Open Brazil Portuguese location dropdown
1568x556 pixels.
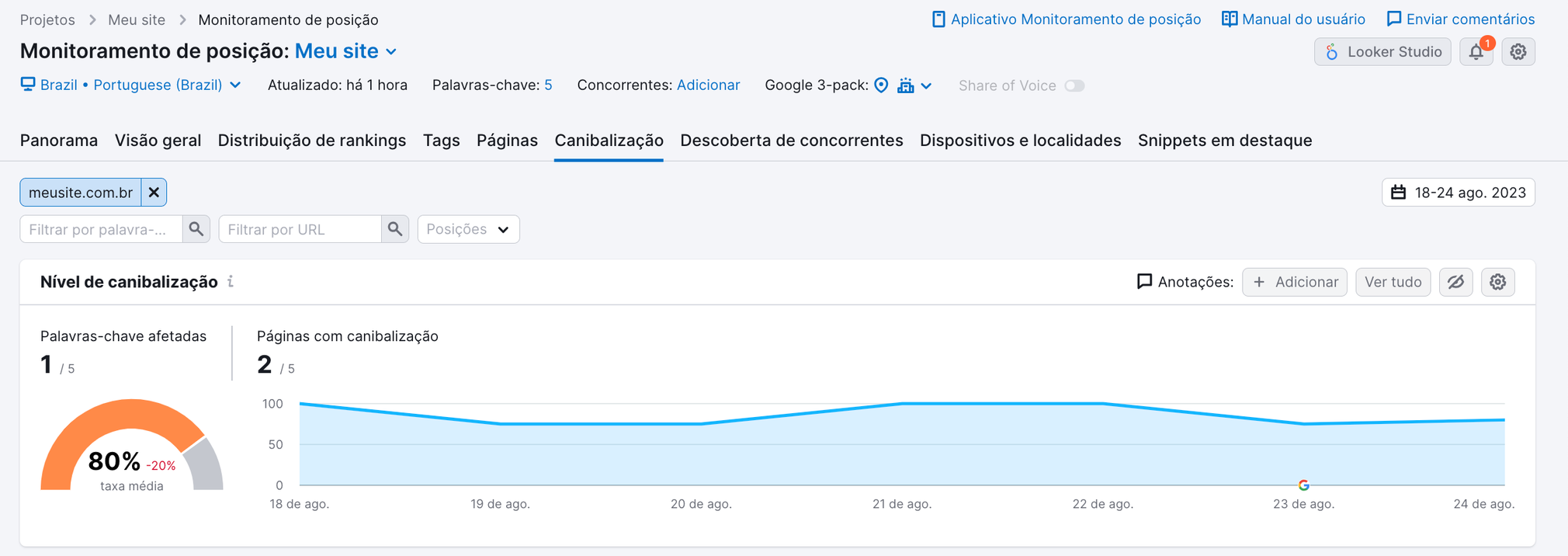(x=131, y=85)
